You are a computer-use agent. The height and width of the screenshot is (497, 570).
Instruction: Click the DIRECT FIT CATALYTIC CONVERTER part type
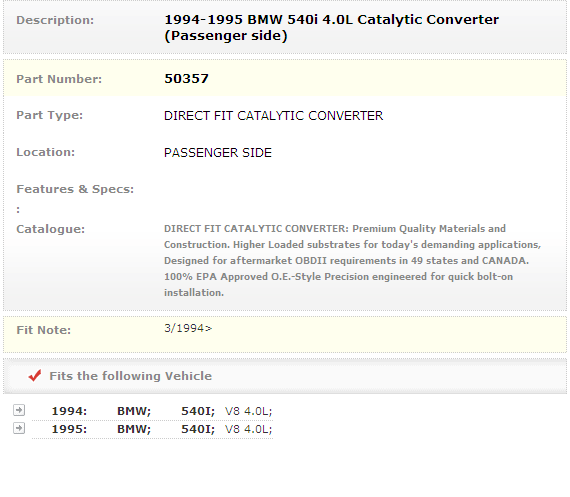pyautogui.click(x=273, y=116)
